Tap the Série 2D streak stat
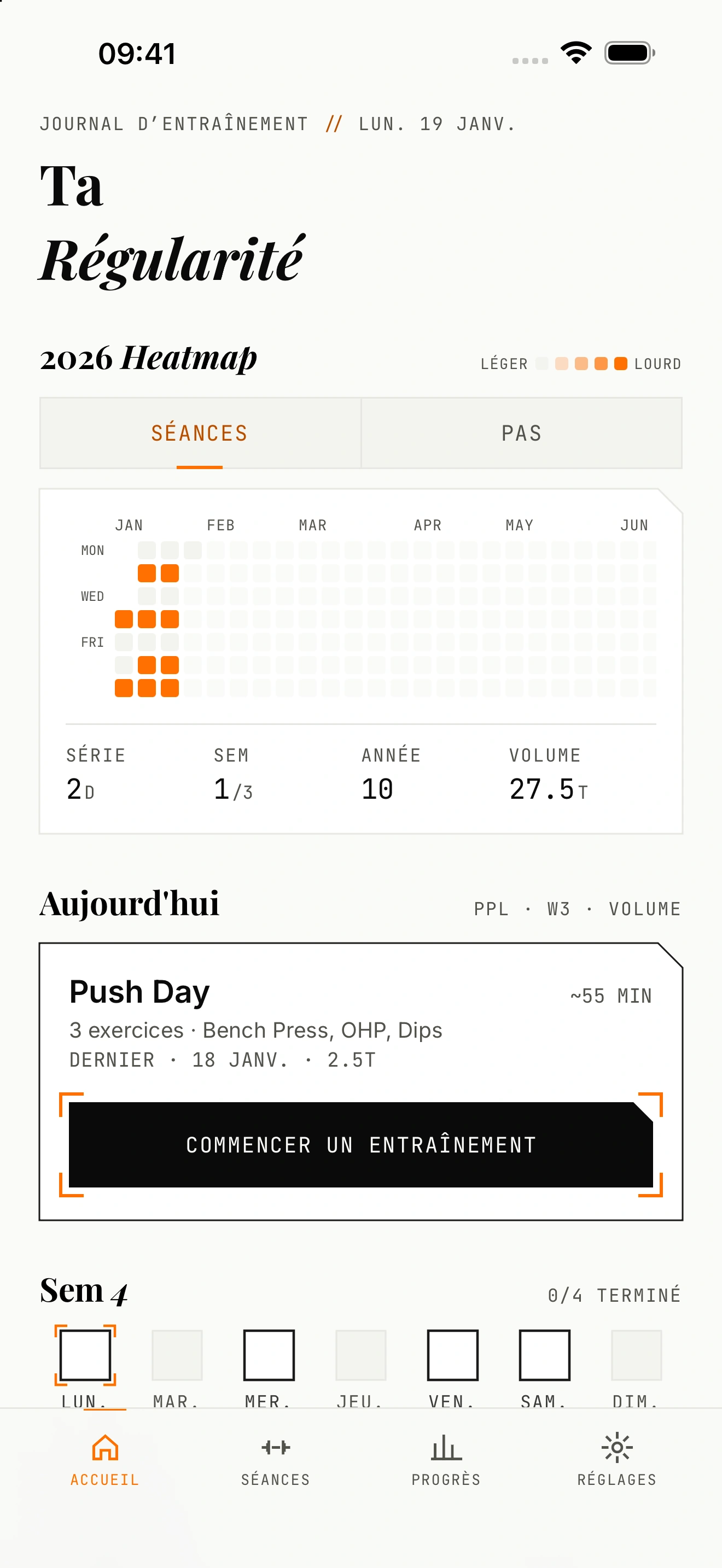Viewport: 722px width, 1568px height. click(x=96, y=774)
